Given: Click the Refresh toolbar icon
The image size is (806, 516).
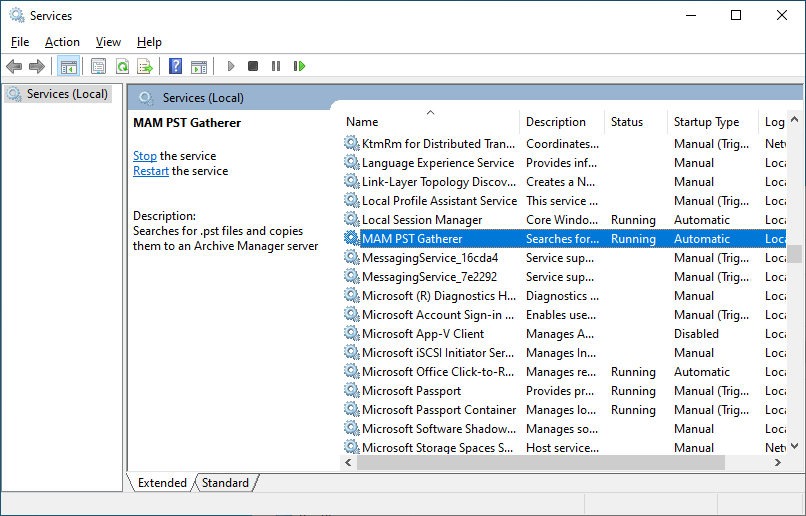Looking at the screenshot, I should [122, 67].
